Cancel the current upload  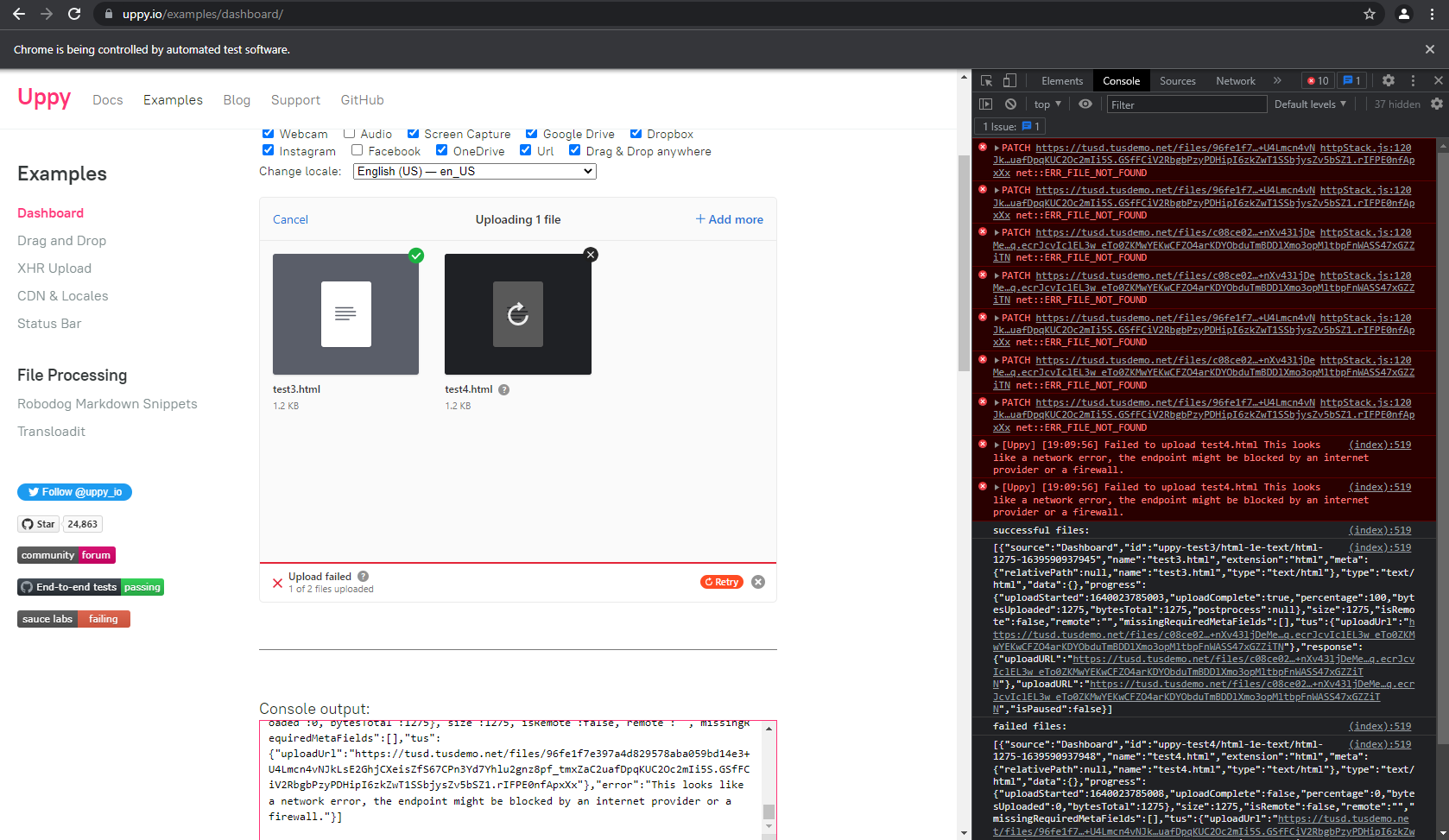point(290,219)
